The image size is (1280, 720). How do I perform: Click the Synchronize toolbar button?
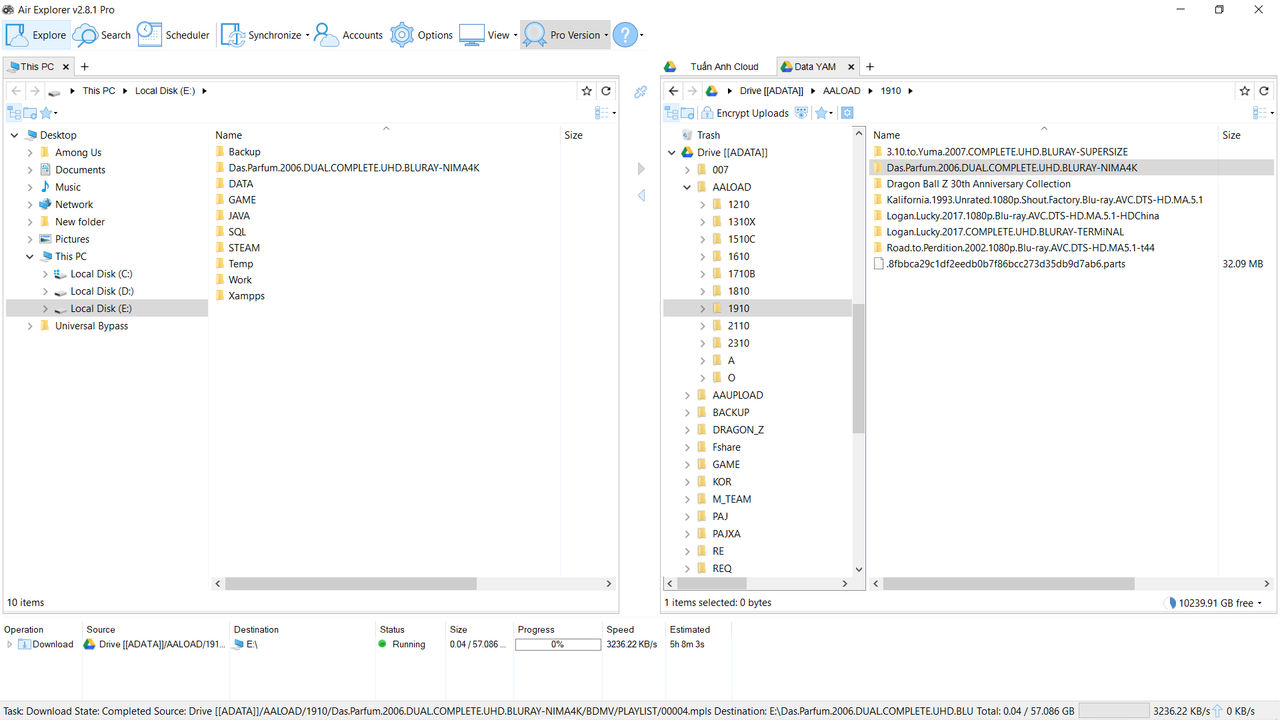(266, 35)
